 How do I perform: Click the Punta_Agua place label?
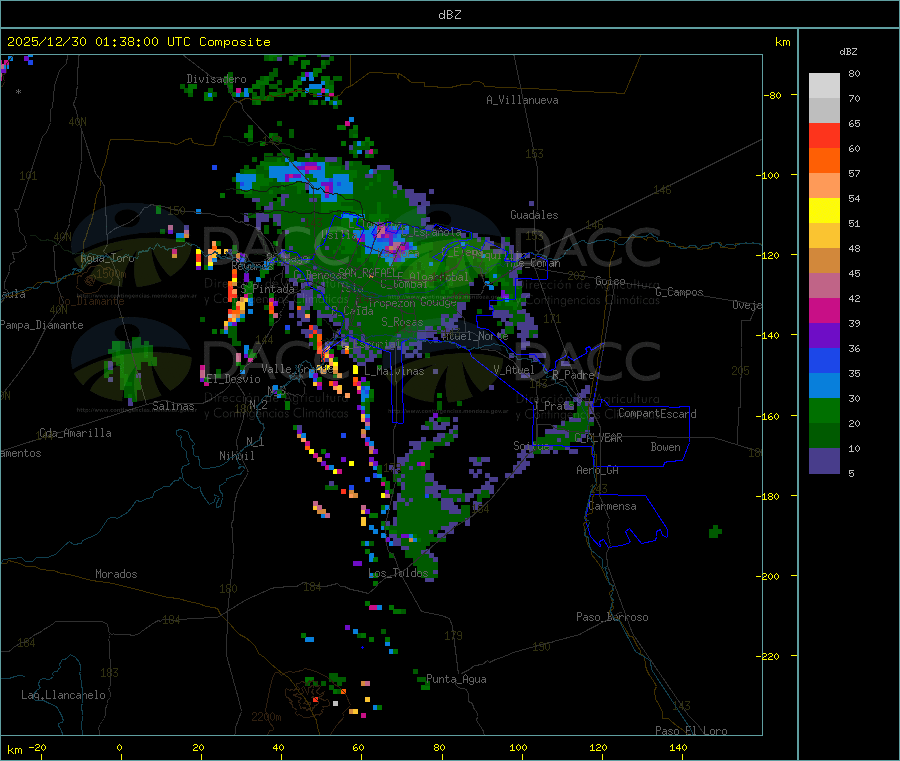(x=456, y=679)
